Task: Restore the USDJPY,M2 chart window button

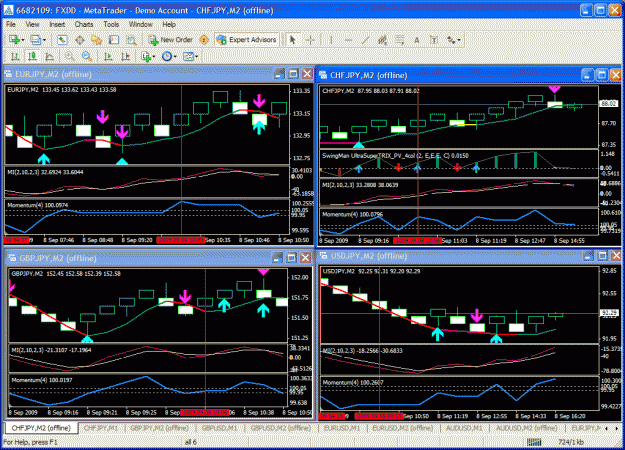Action: (602, 255)
